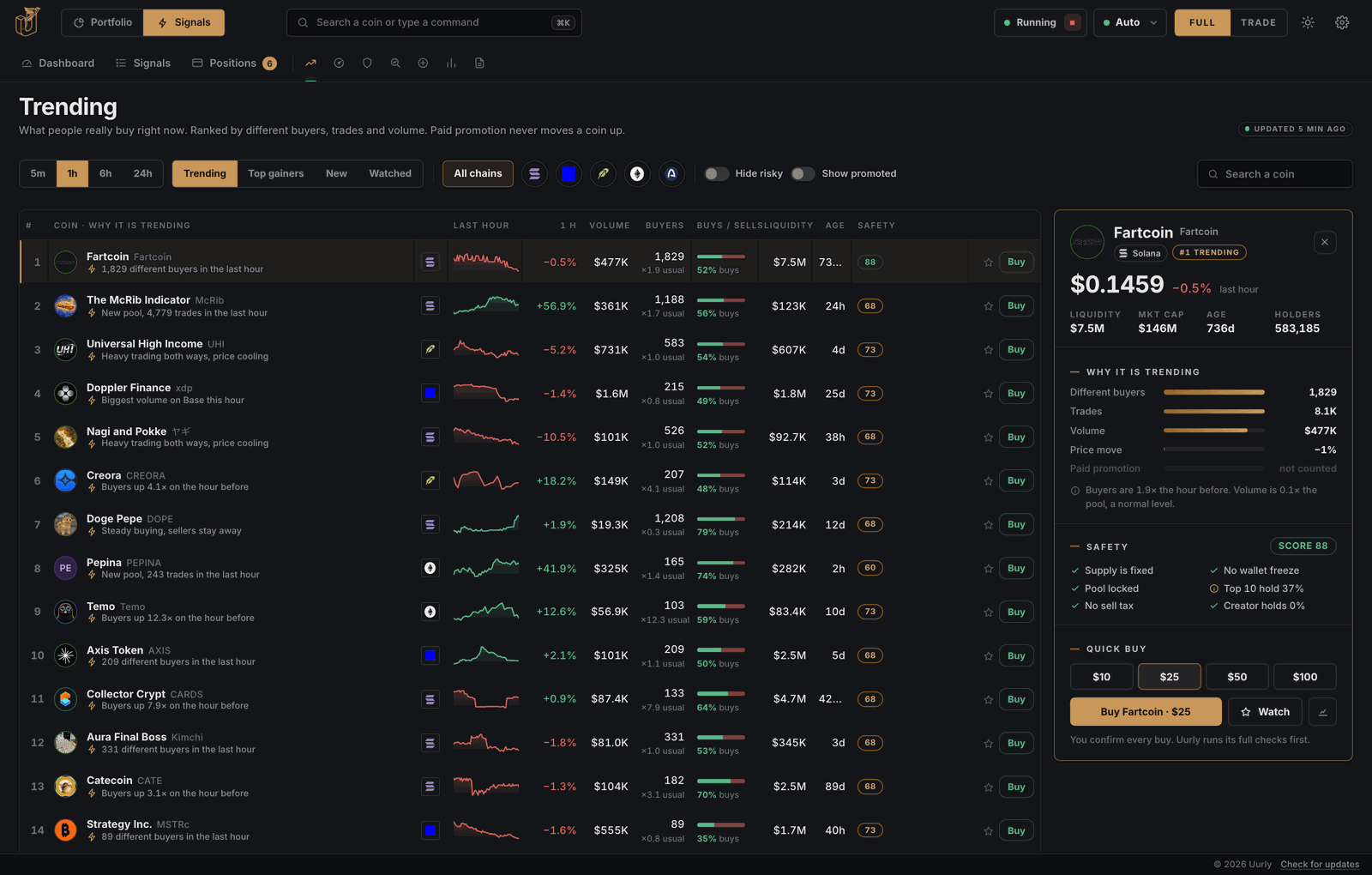Focus the command search bar

point(434,22)
